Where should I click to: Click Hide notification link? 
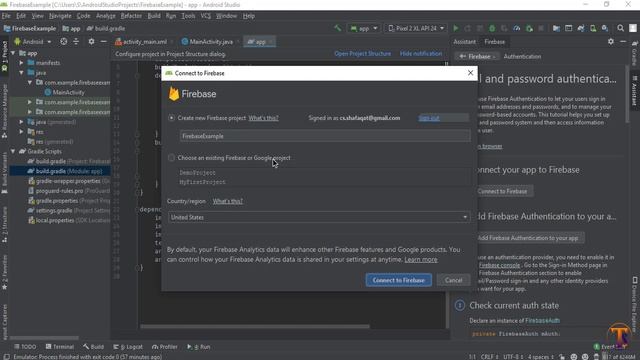pyautogui.click(x=421, y=53)
